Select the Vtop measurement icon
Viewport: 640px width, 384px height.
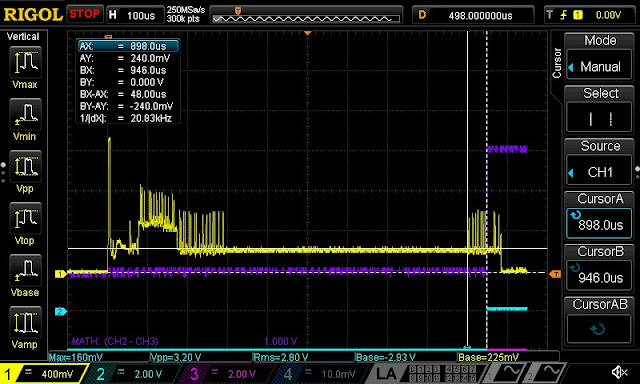click(25, 218)
